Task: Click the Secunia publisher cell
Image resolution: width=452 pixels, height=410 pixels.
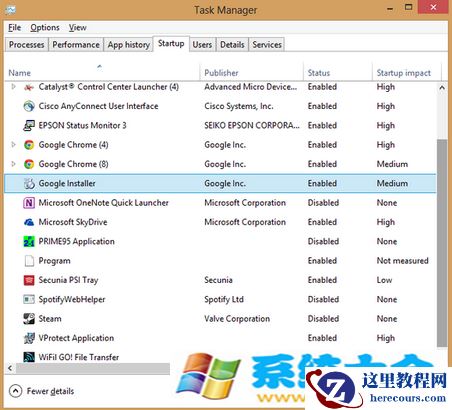Action: coord(218,280)
